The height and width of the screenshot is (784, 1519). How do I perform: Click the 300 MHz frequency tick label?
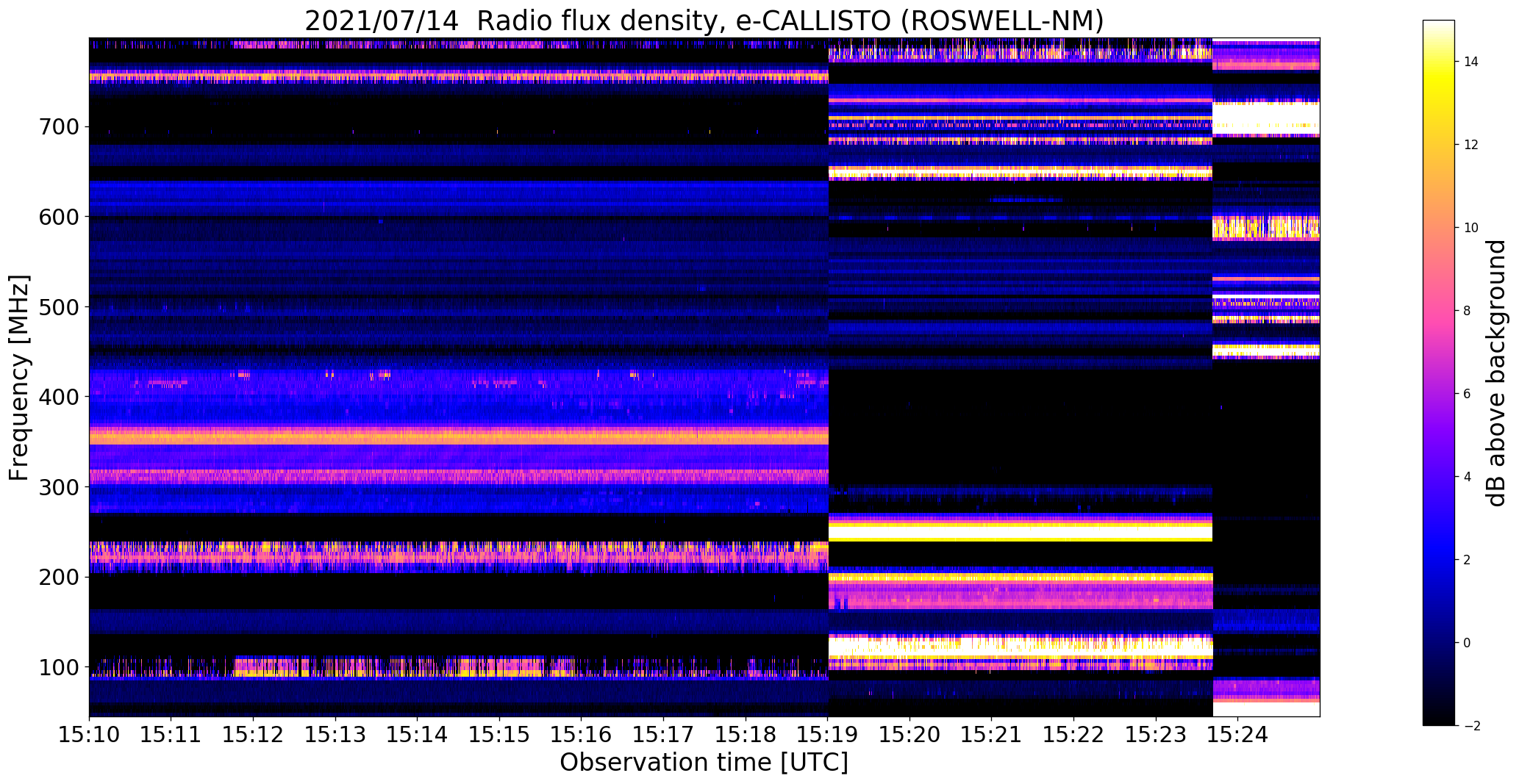tap(59, 487)
